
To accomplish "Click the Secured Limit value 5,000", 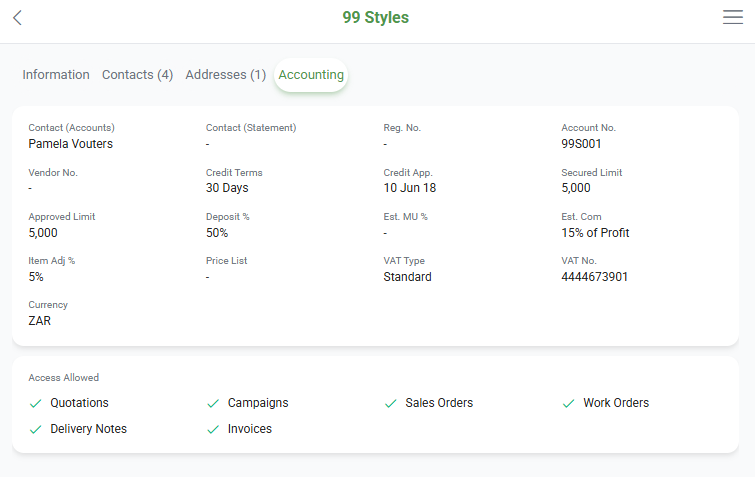I will tap(576, 188).
